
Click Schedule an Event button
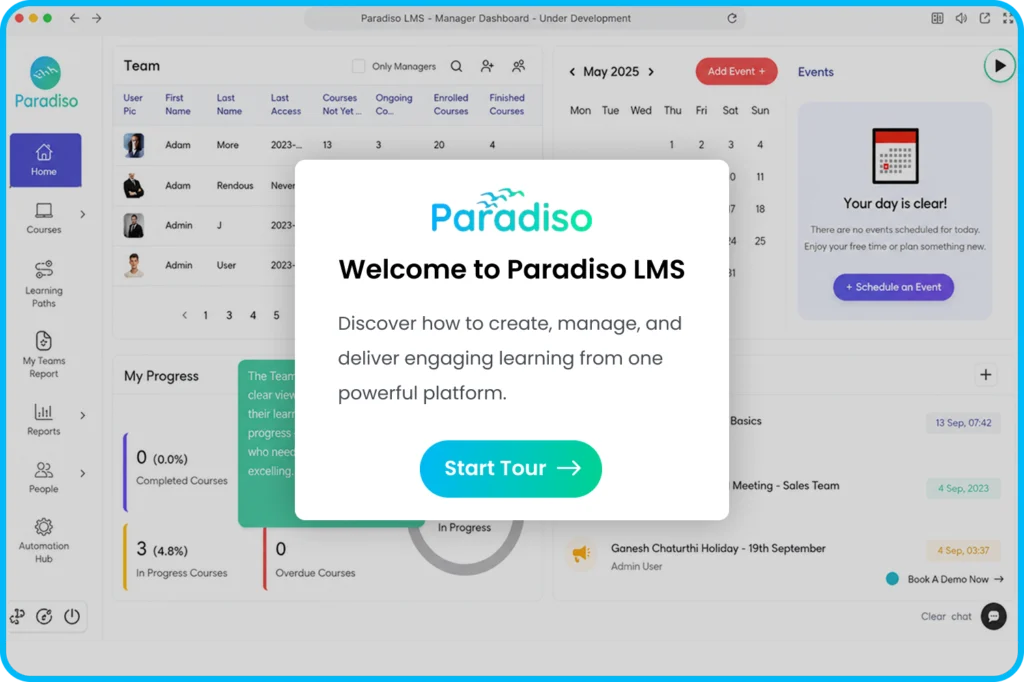893,287
